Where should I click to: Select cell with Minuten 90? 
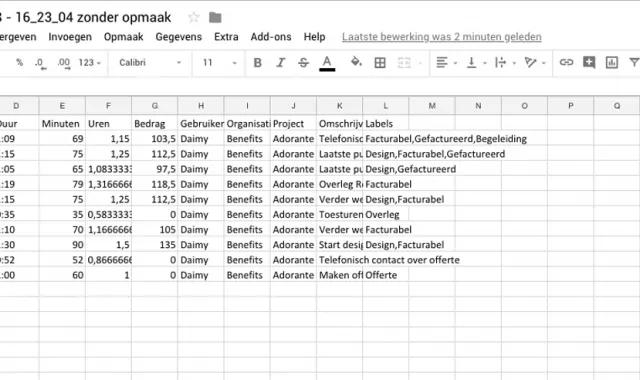pos(62,244)
